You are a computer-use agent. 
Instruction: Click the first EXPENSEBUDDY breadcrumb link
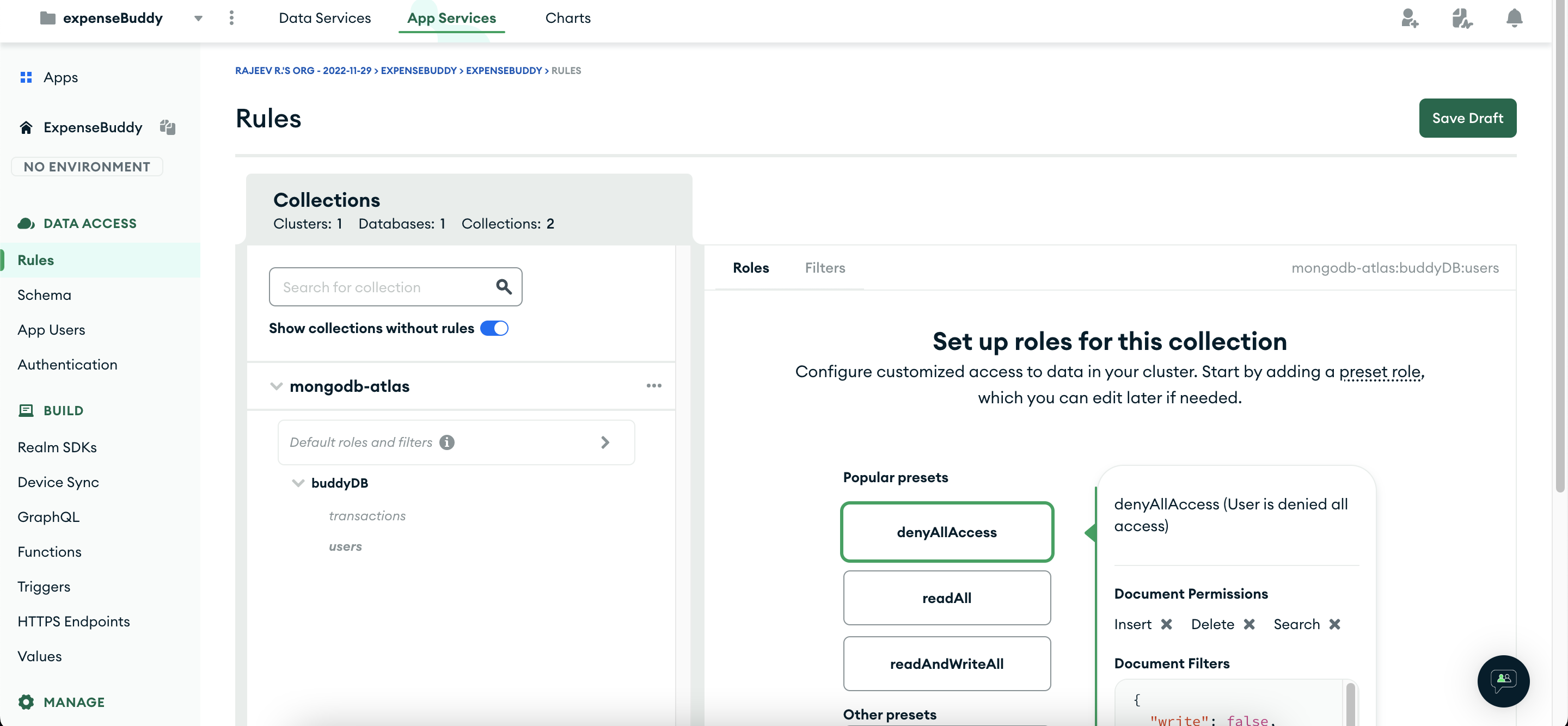(x=418, y=71)
